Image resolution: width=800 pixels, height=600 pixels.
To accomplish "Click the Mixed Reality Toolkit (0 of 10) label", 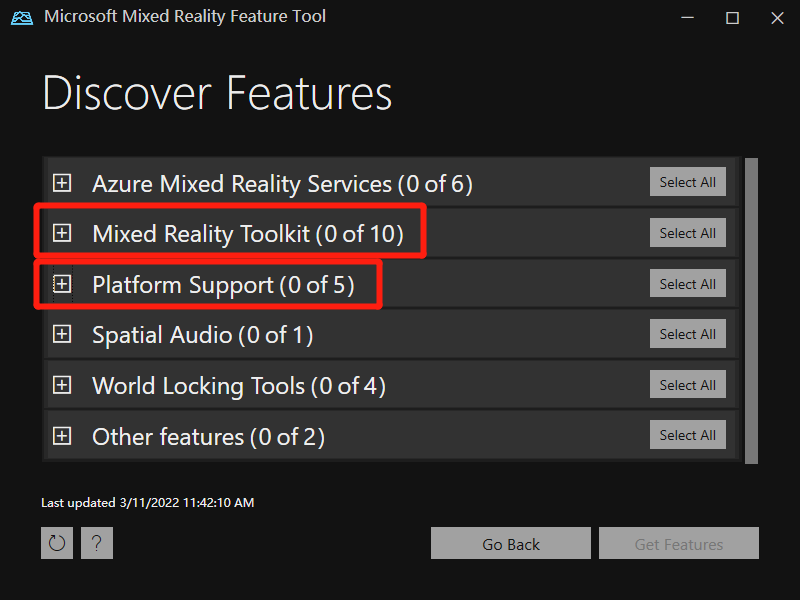I will [x=248, y=234].
